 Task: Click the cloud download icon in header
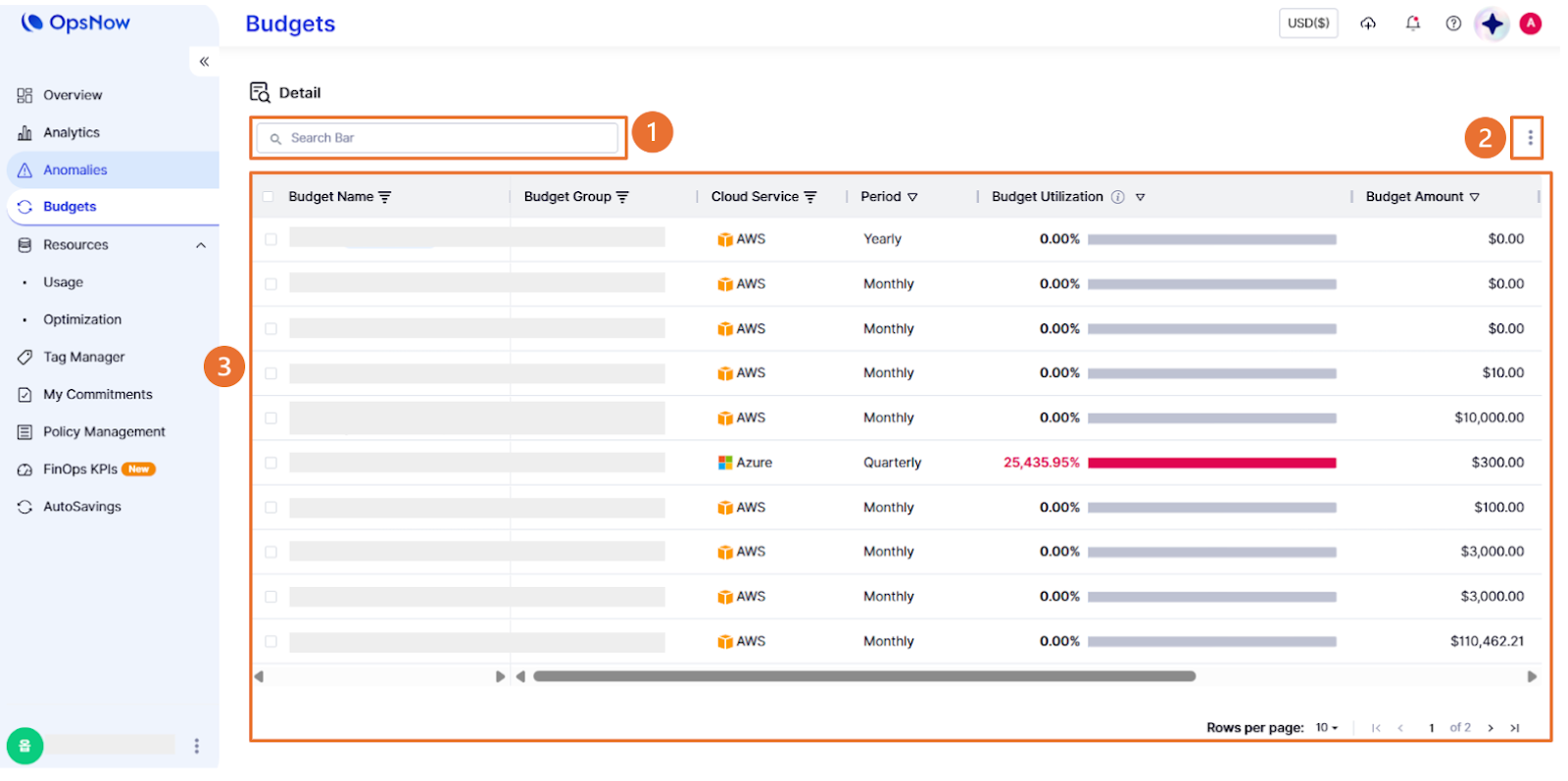pyautogui.click(x=1368, y=24)
